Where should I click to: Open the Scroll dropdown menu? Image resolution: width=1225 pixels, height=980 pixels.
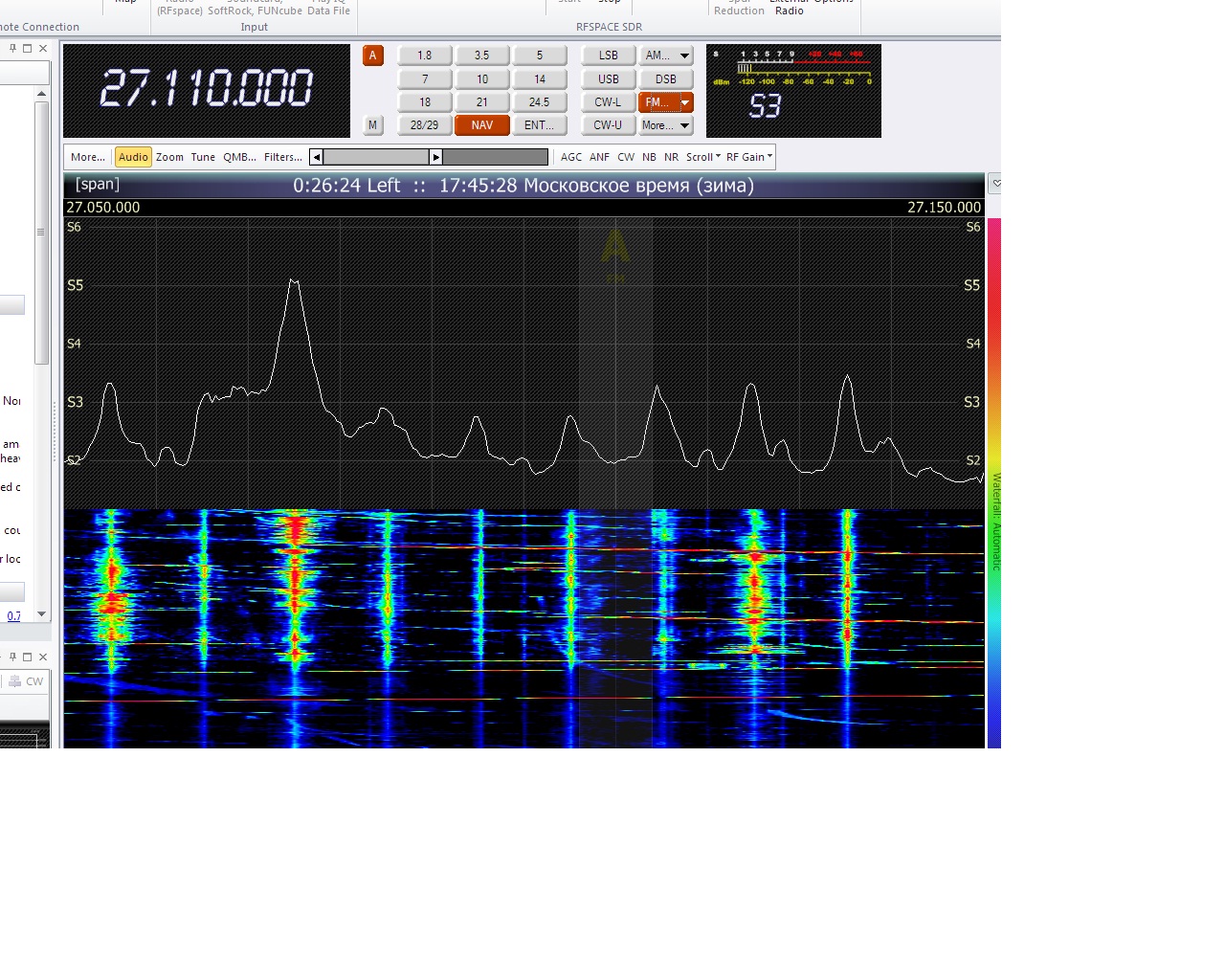pos(703,157)
